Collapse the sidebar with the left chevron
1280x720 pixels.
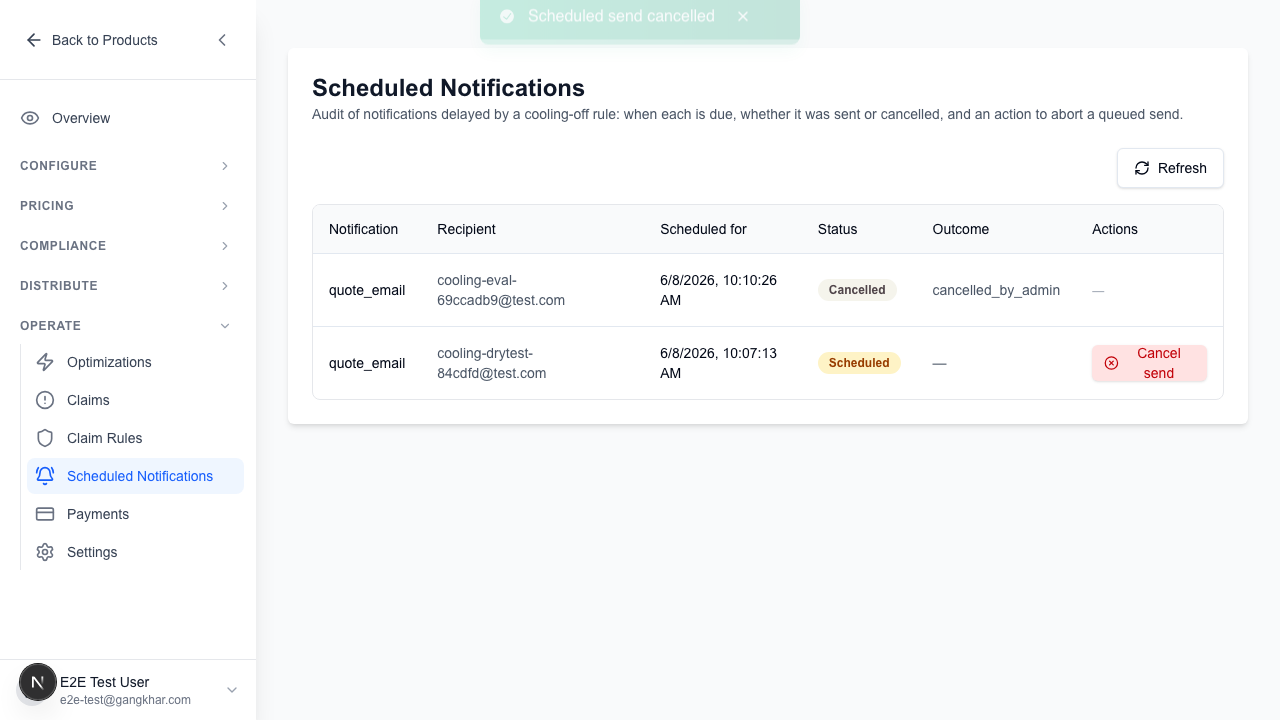click(222, 40)
